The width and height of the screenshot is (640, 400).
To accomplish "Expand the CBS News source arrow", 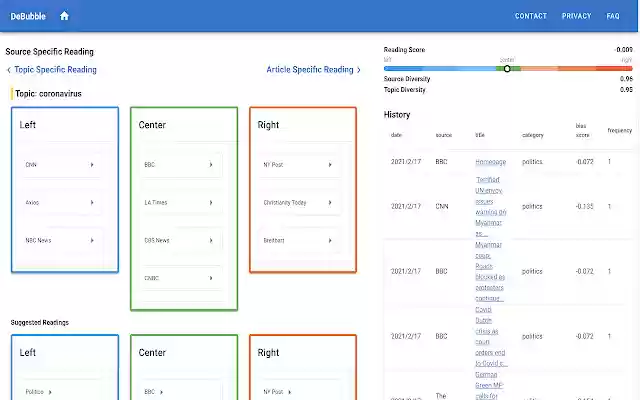I will tap(211, 240).
